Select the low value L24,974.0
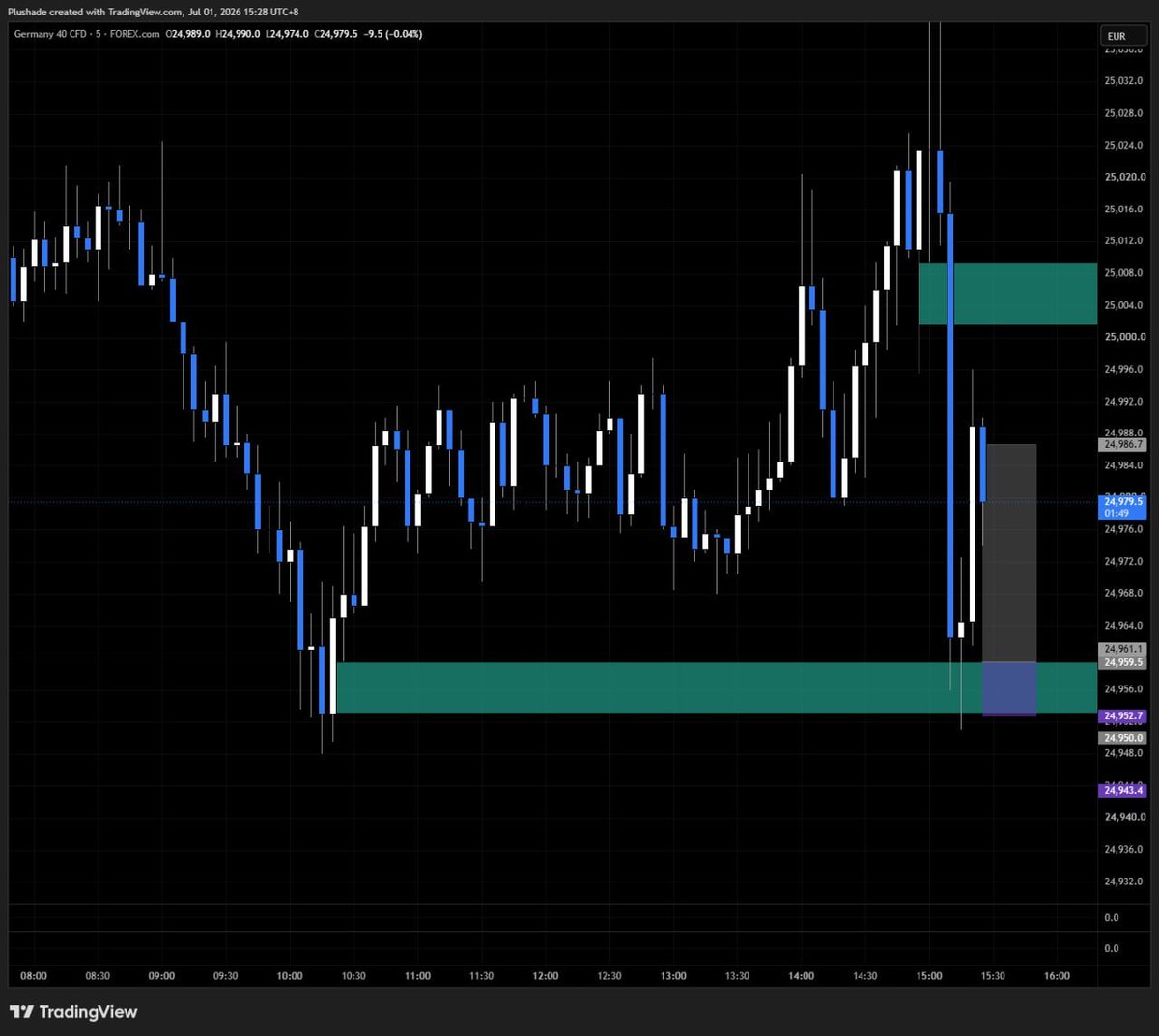 click(x=287, y=34)
